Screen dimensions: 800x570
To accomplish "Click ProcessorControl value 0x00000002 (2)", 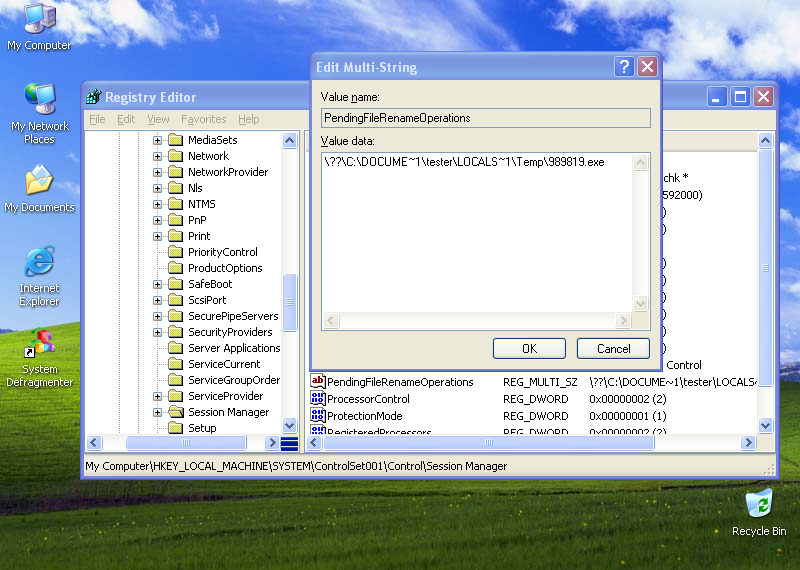I will [x=628, y=399].
